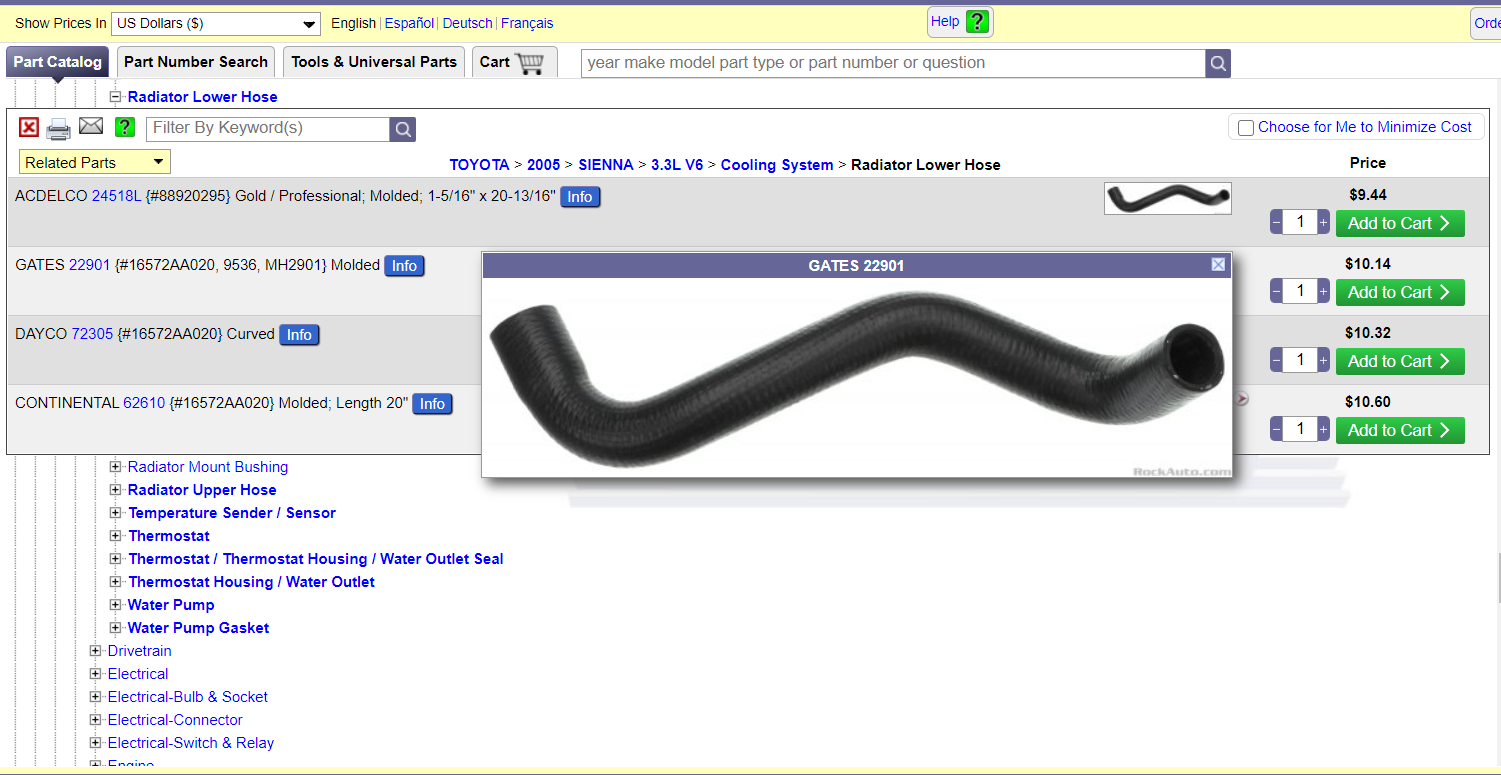Expand the Electrical category
Image resolution: width=1501 pixels, height=775 pixels.
(x=95, y=674)
